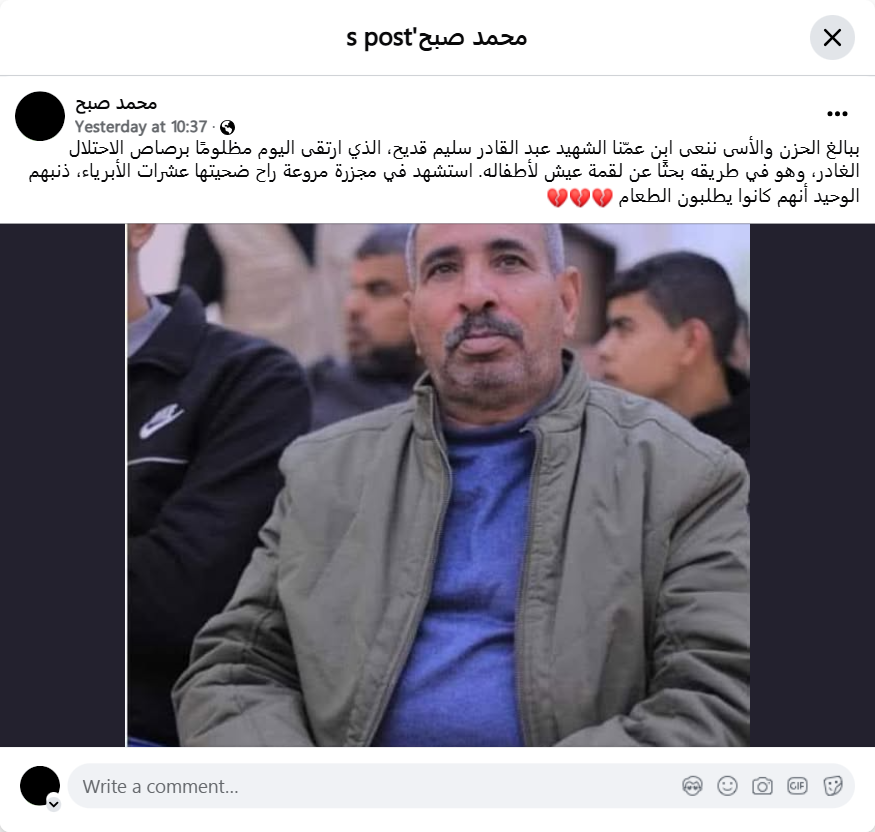
Task: Open the Yesterday at 10:37 timestamp link
Action: [141, 127]
